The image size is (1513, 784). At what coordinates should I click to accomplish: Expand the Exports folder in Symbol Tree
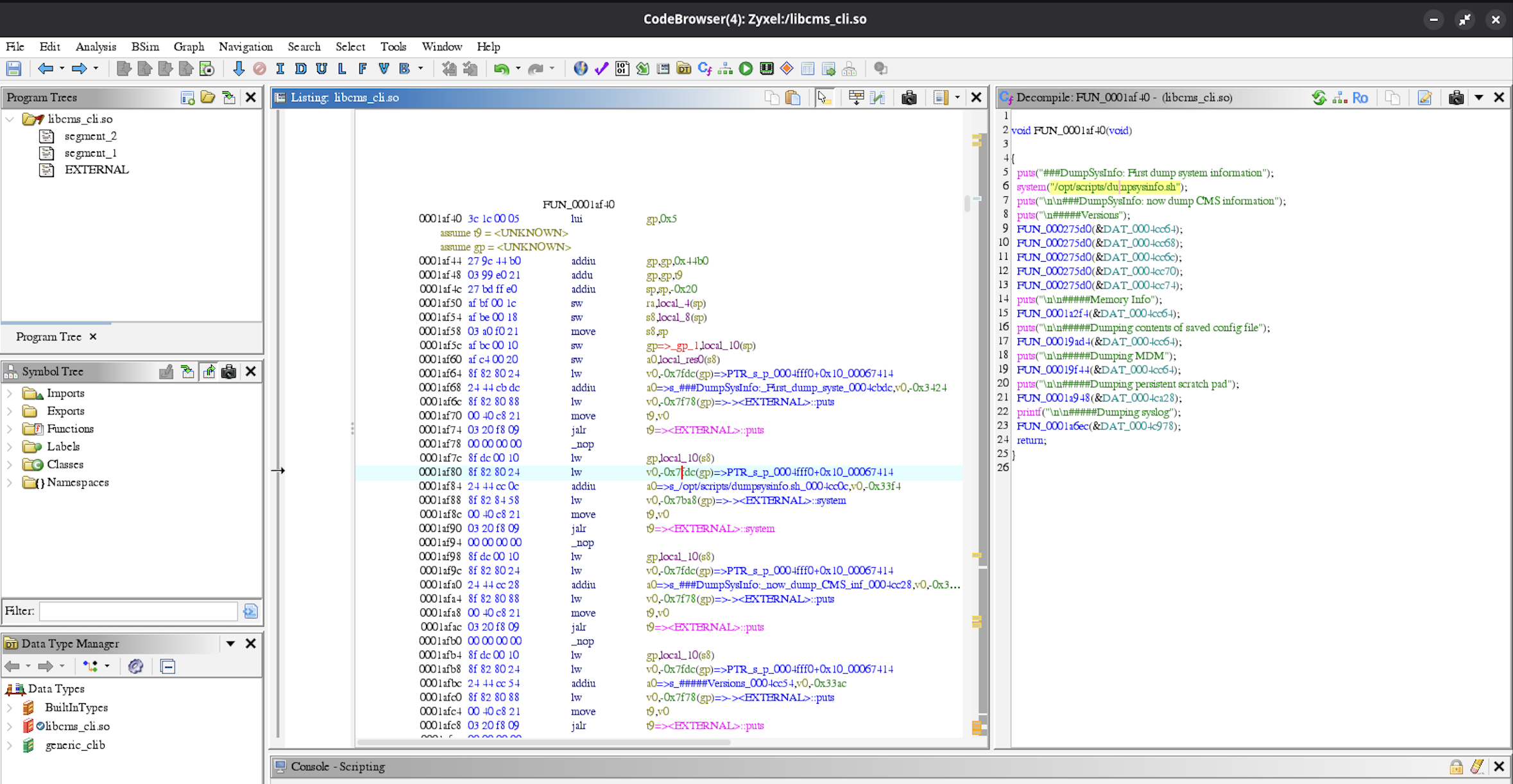point(10,411)
